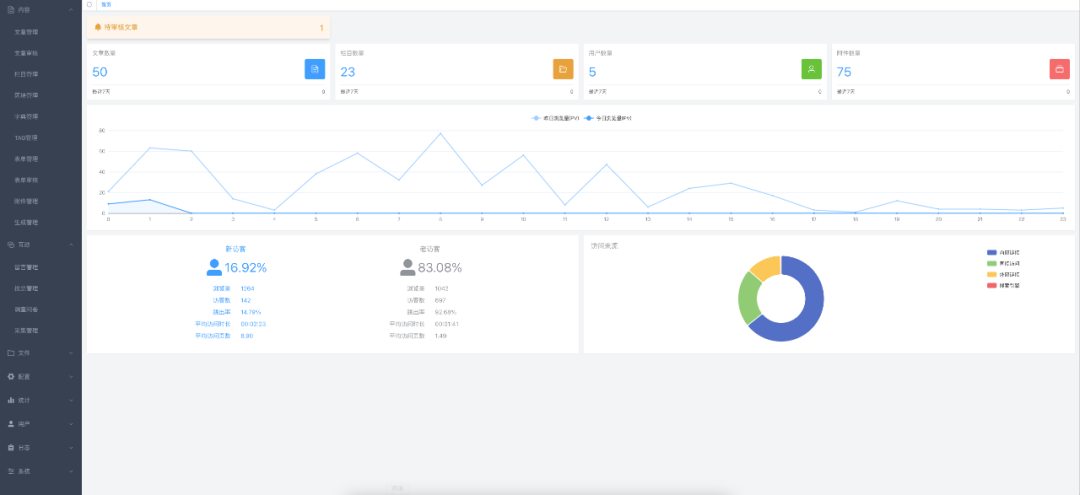1080x495 pixels.
Task: Click the orange folder icon on the column count card
Action: (x=563, y=69)
